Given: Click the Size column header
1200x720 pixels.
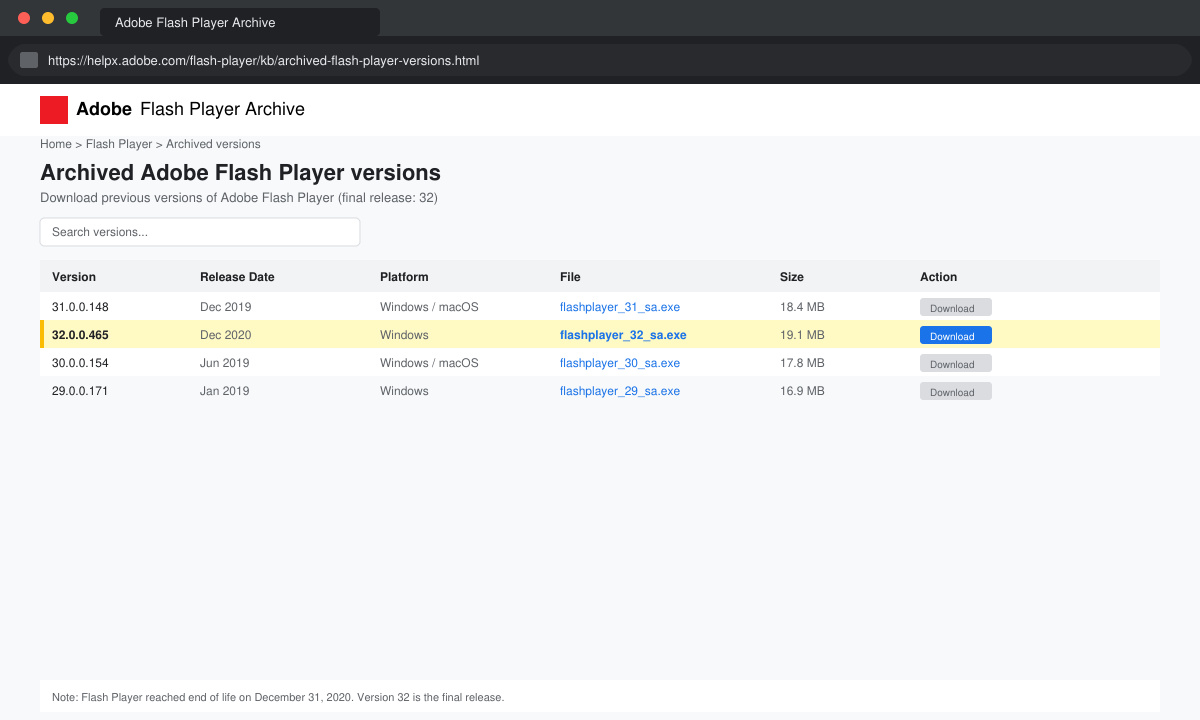Looking at the screenshot, I should click(x=792, y=277).
